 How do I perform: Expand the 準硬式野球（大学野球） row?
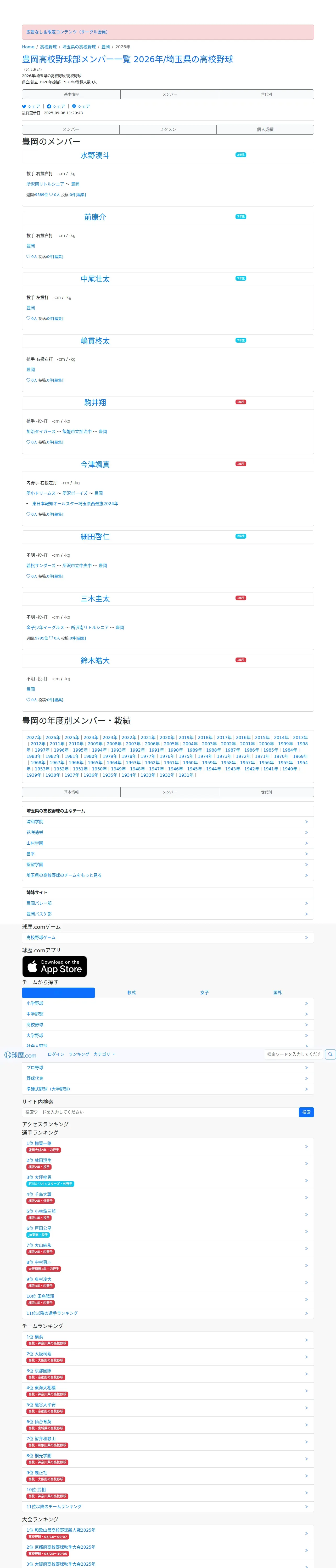[x=168, y=1089]
